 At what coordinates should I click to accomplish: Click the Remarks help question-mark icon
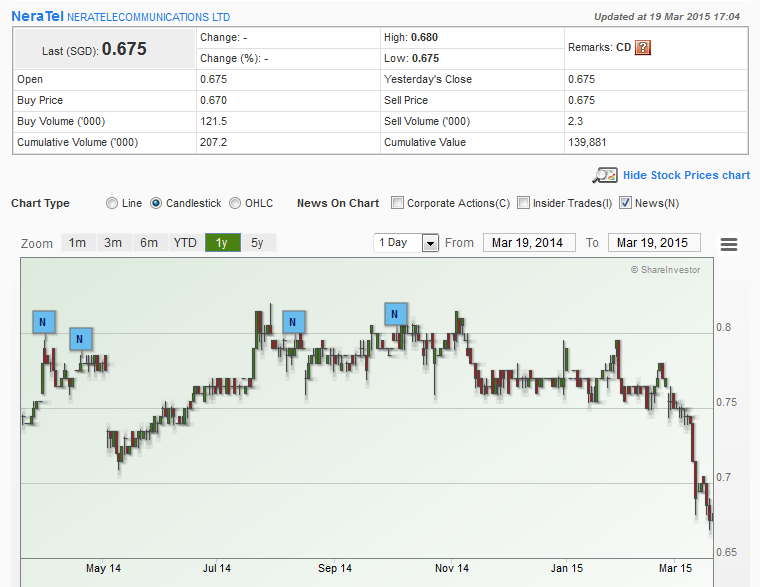[643, 48]
